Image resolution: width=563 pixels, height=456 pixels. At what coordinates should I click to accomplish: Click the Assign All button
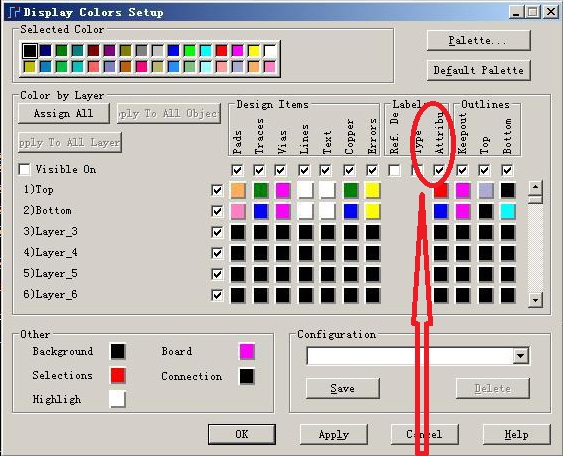coord(64,113)
